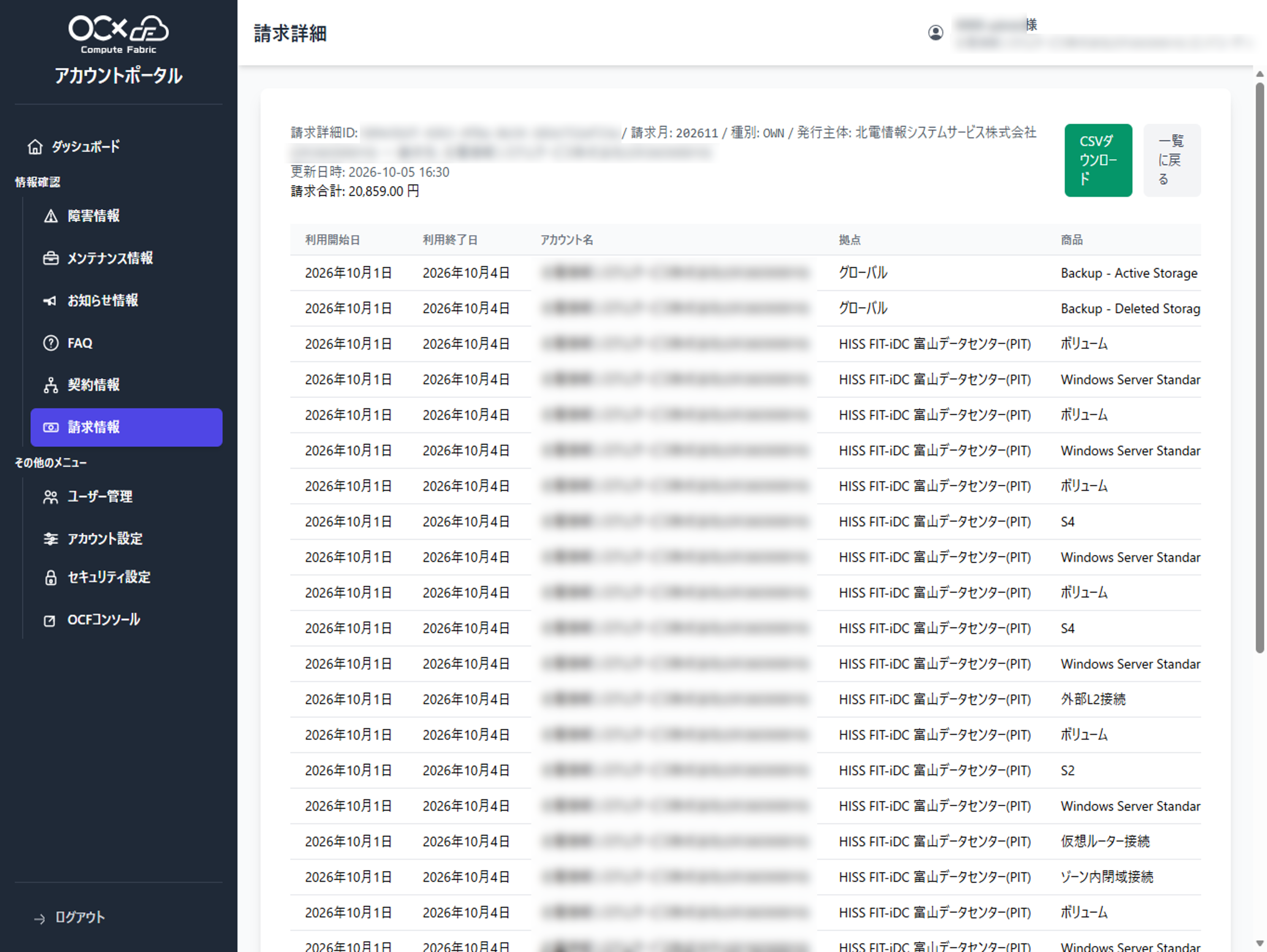Click the OCX Compute Fabric logo
The height and width of the screenshot is (952, 1267).
[119, 35]
